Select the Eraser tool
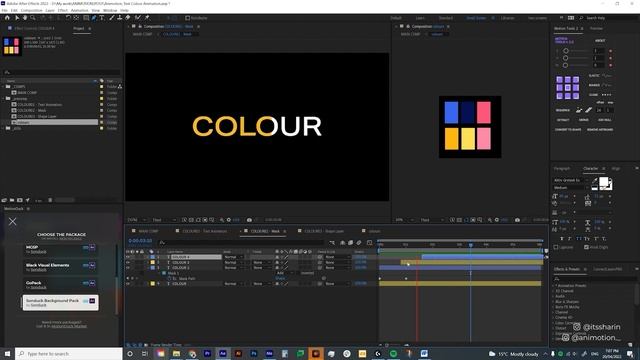Image resolution: width=640 pixels, height=360 pixels. [128, 18]
